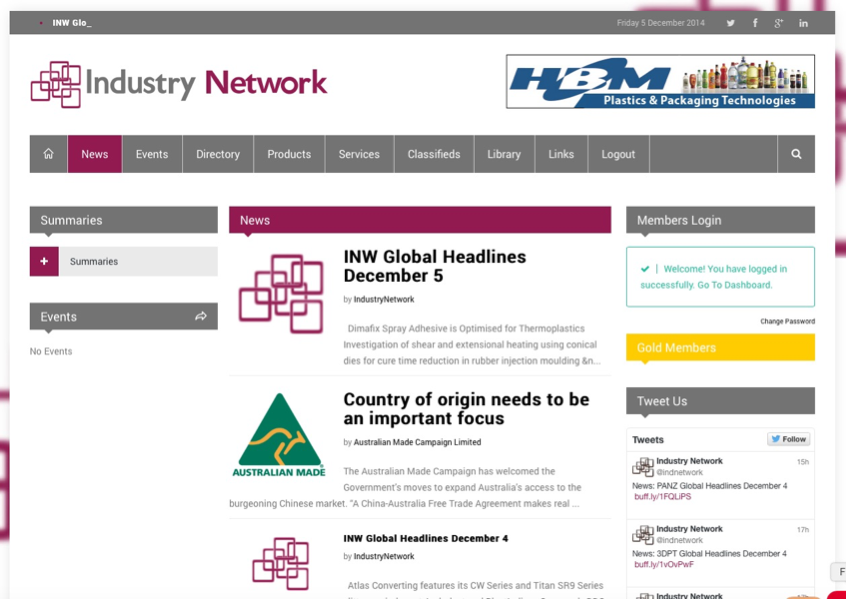Screen dimensions: 846x599
Task: Click the Home icon in navigation bar
Action: pyautogui.click(x=48, y=154)
